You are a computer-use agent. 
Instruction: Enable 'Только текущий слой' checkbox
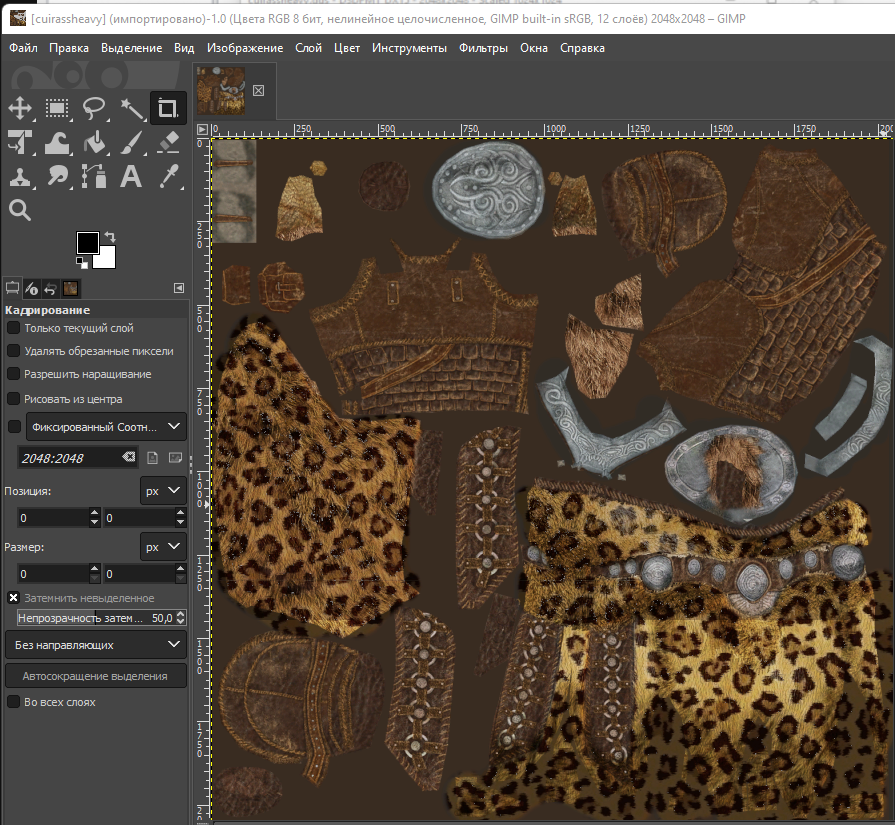pyautogui.click(x=14, y=328)
